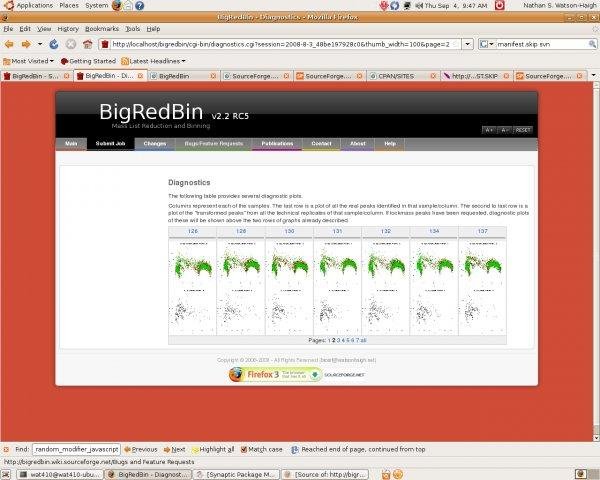Click the SourceForge.net logo

(x=344, y=375)
